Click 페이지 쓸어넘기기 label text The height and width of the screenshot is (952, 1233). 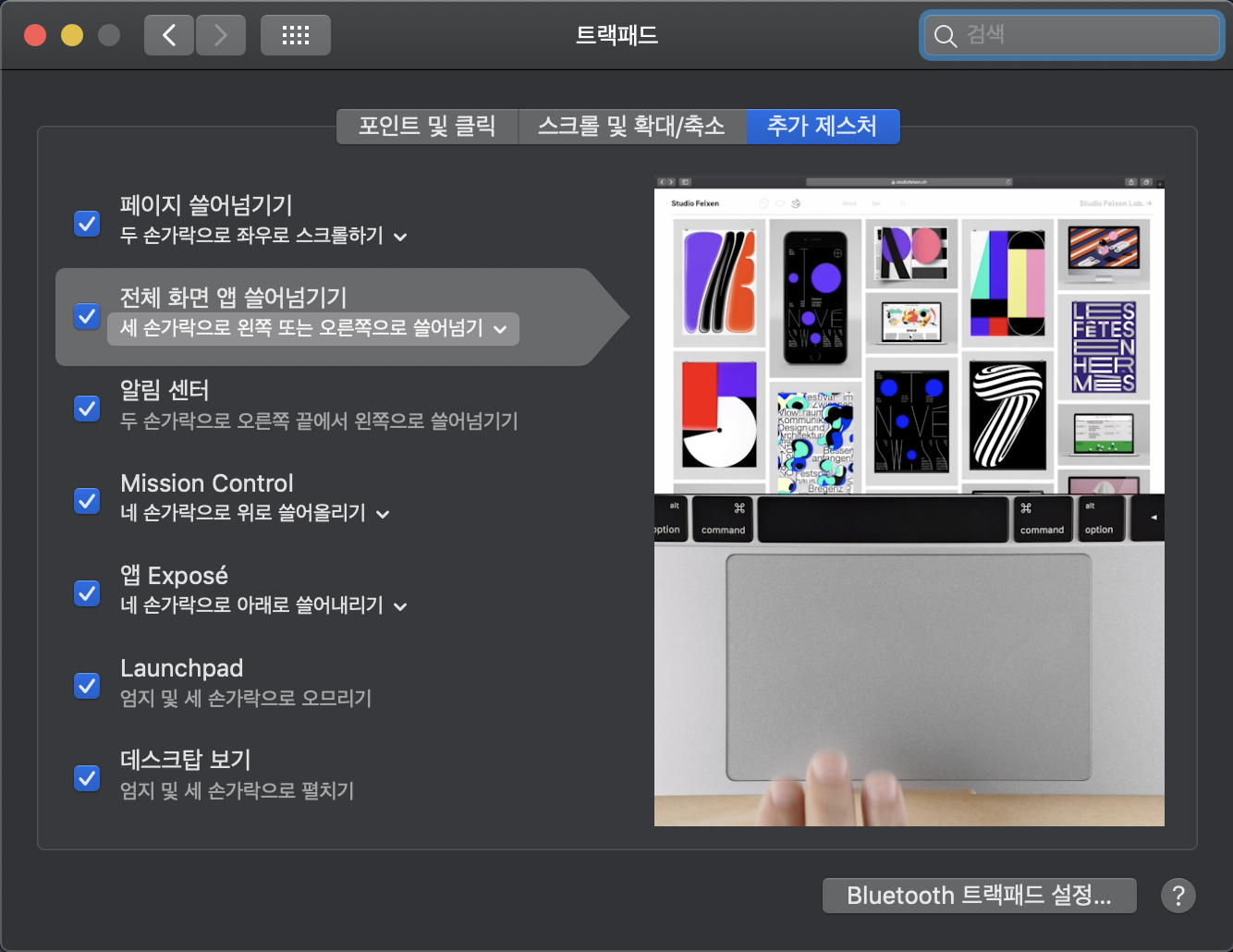pos(206,205)
